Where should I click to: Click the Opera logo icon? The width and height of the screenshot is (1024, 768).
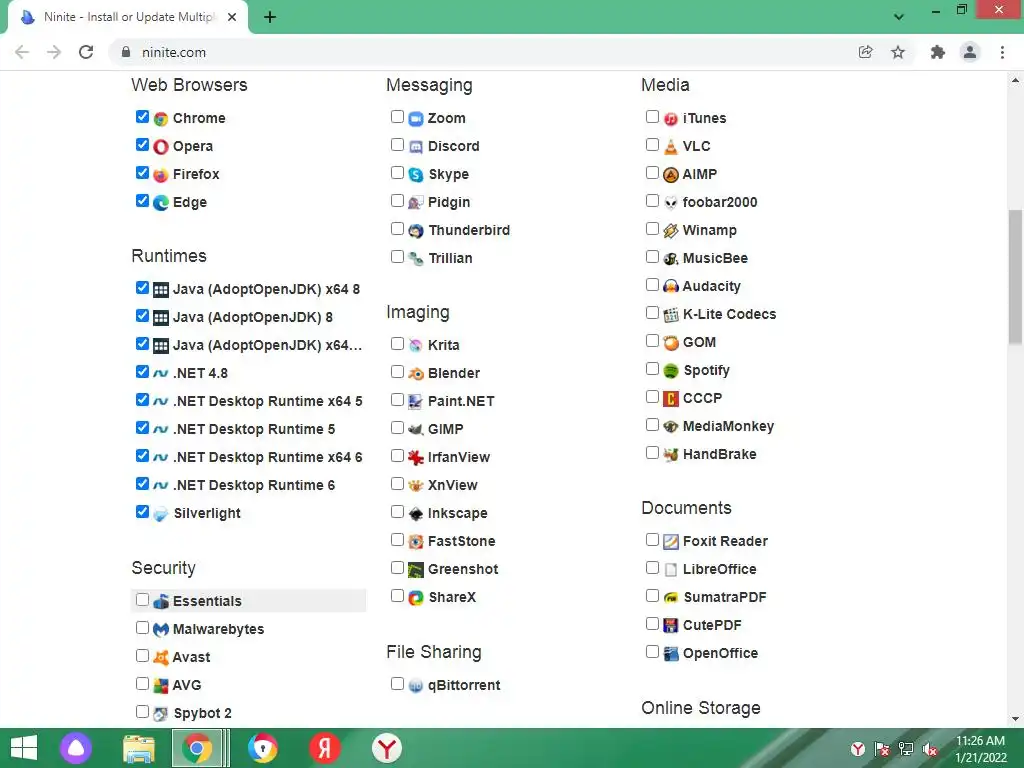coord(161,147)
